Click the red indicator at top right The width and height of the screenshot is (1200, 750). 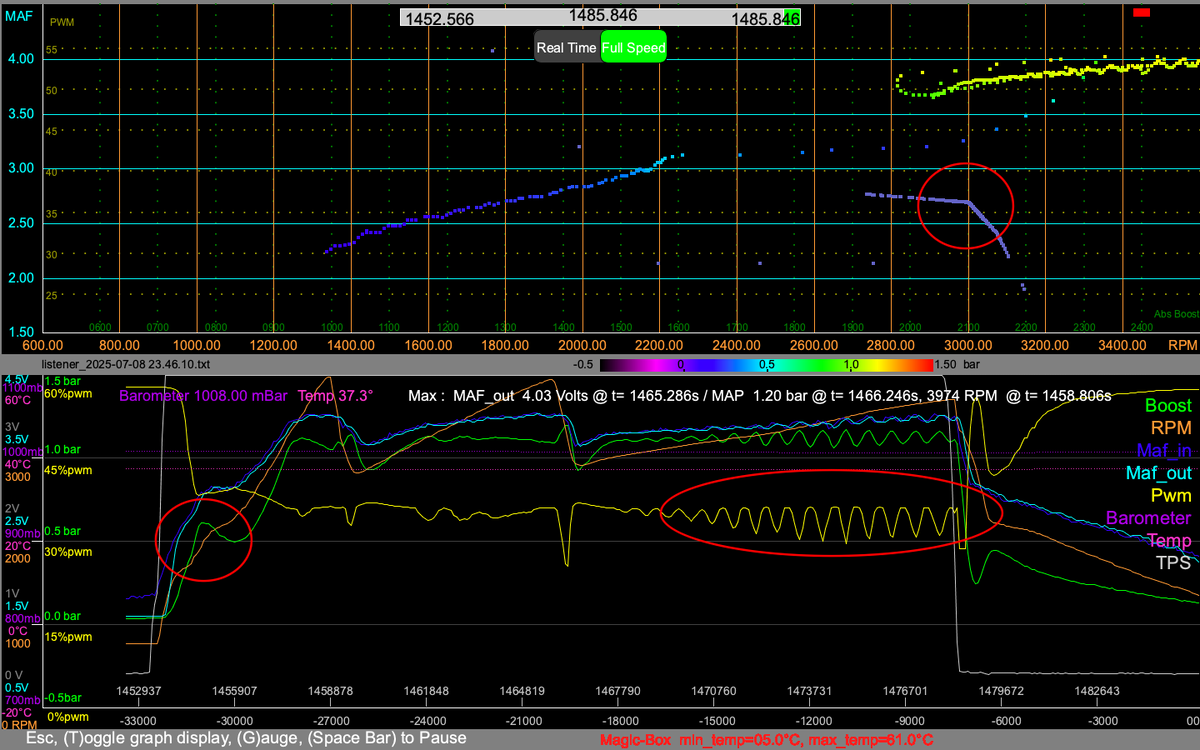[1142, 12]
